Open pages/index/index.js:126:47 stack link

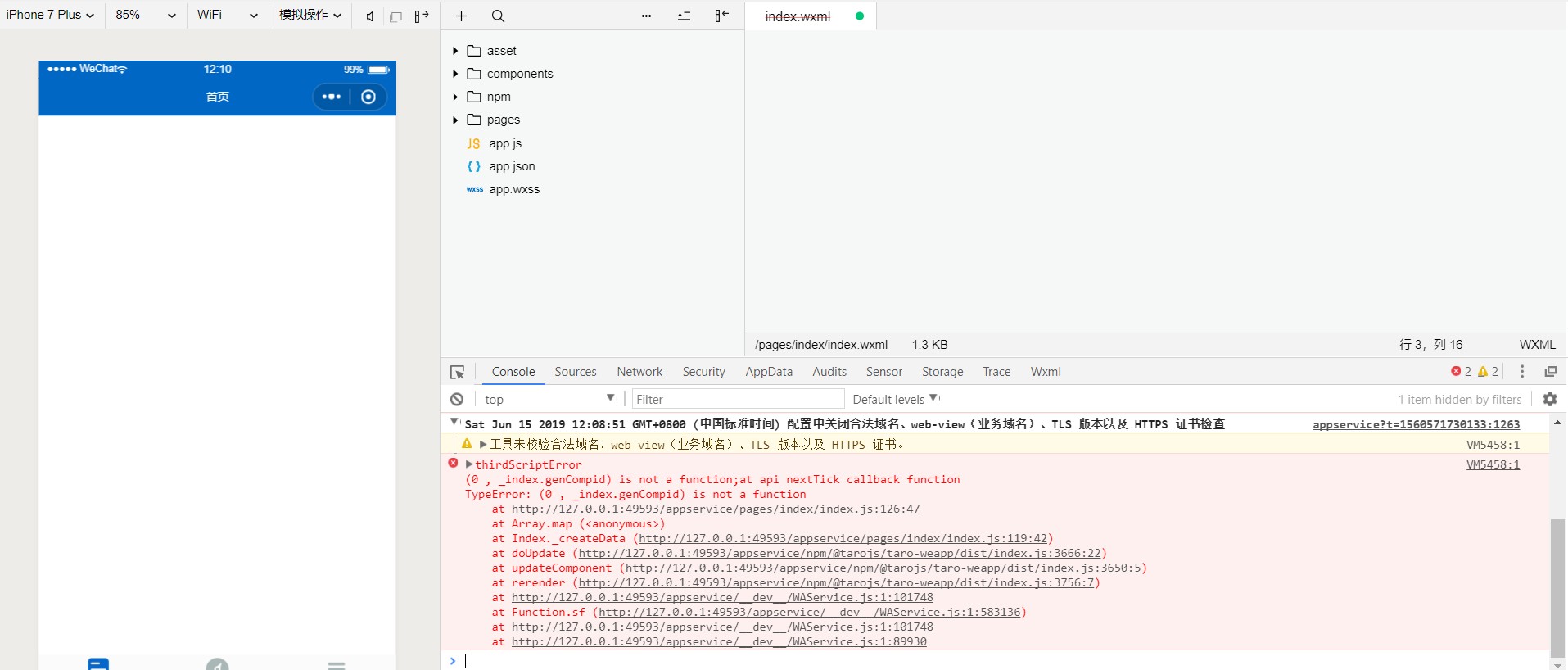coord(716,509)
